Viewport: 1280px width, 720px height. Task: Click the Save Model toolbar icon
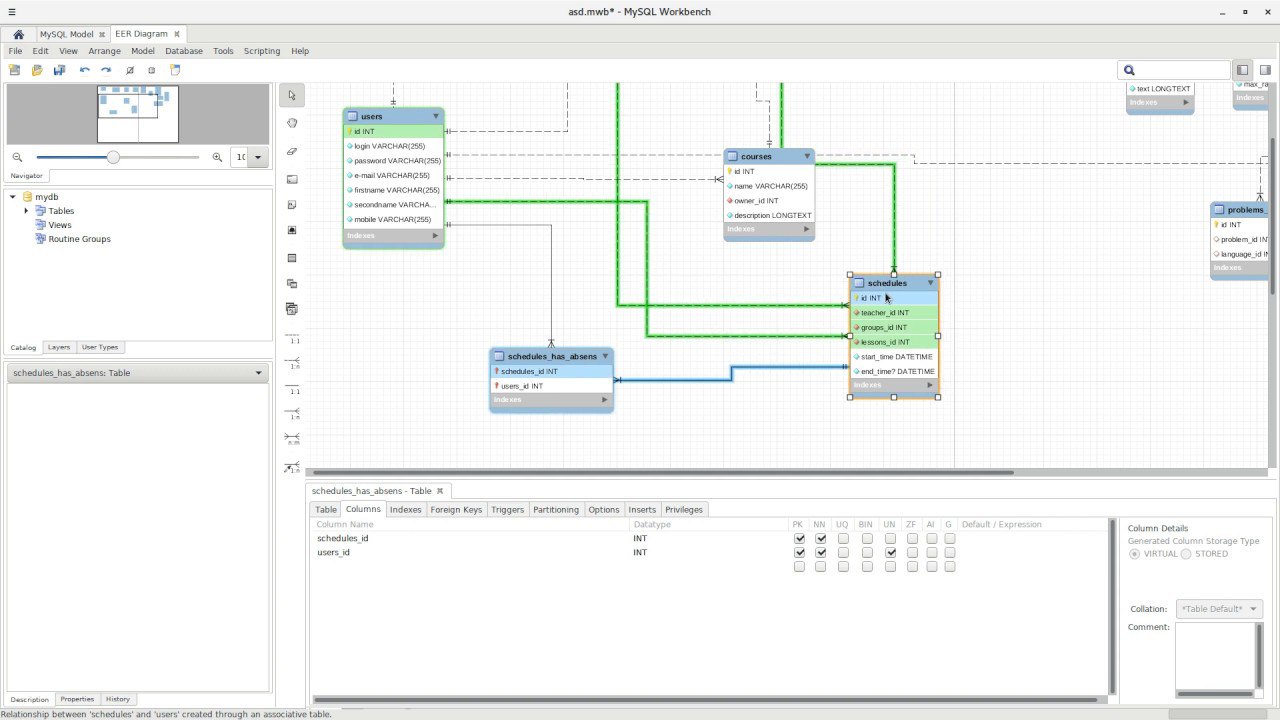(x=59, y=70)
